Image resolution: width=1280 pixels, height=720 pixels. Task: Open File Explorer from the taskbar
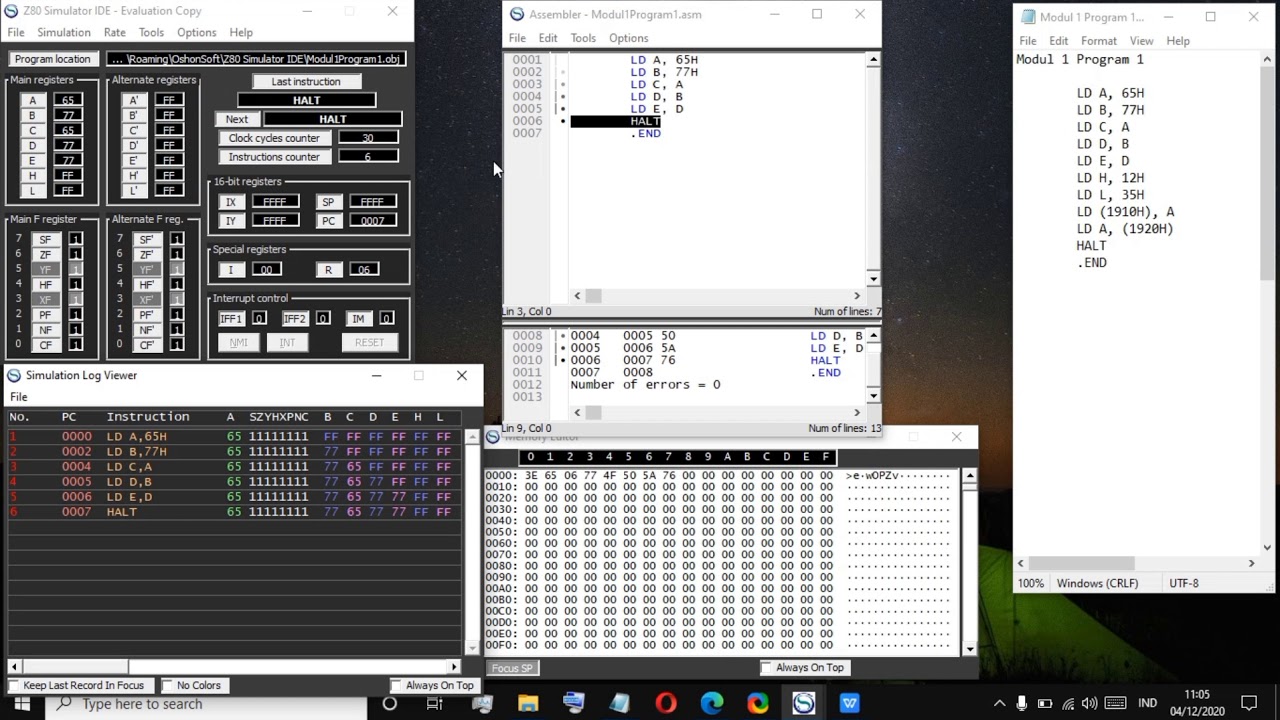point(528,704)
